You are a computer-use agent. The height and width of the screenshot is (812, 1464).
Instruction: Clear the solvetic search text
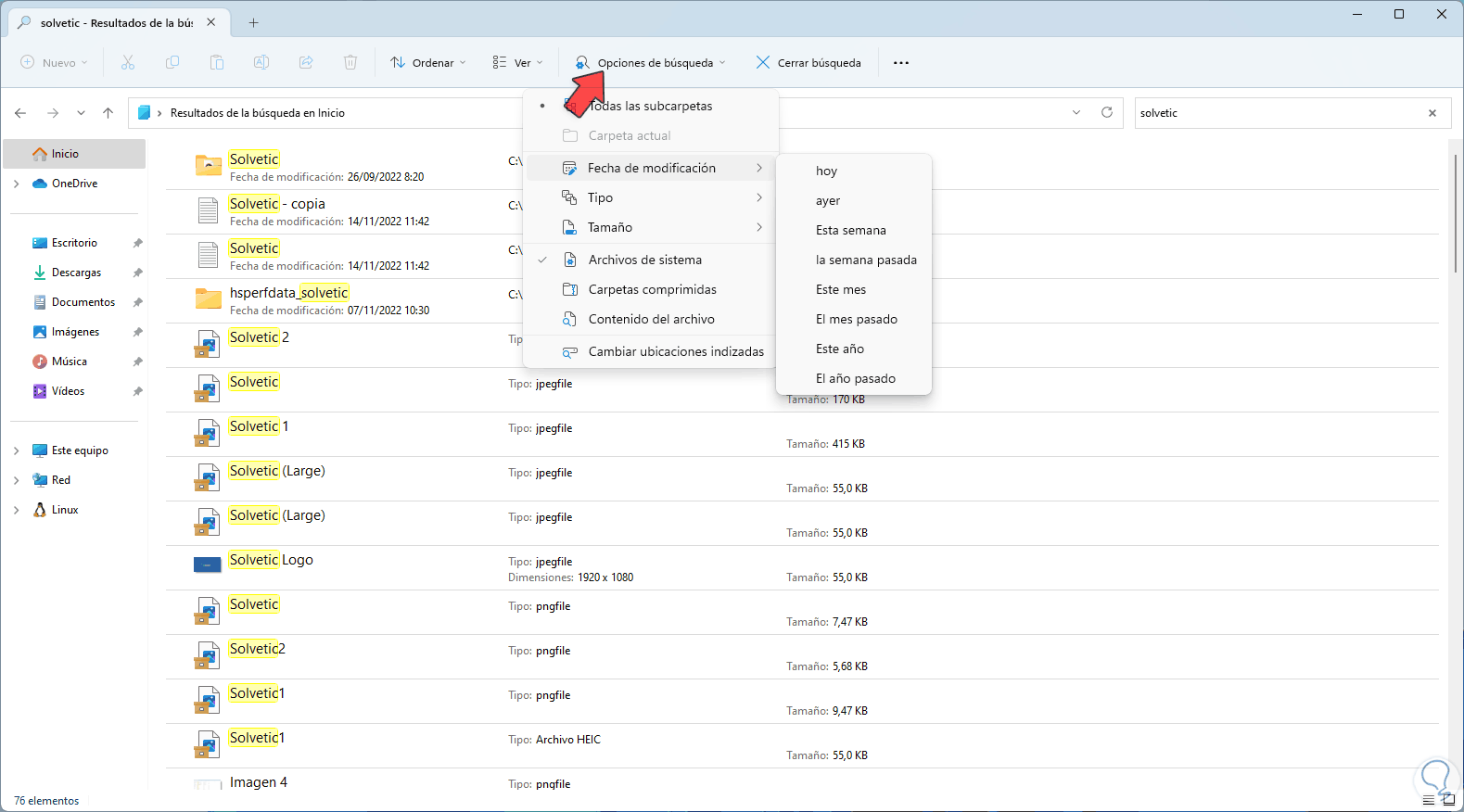click(1432, 113)
